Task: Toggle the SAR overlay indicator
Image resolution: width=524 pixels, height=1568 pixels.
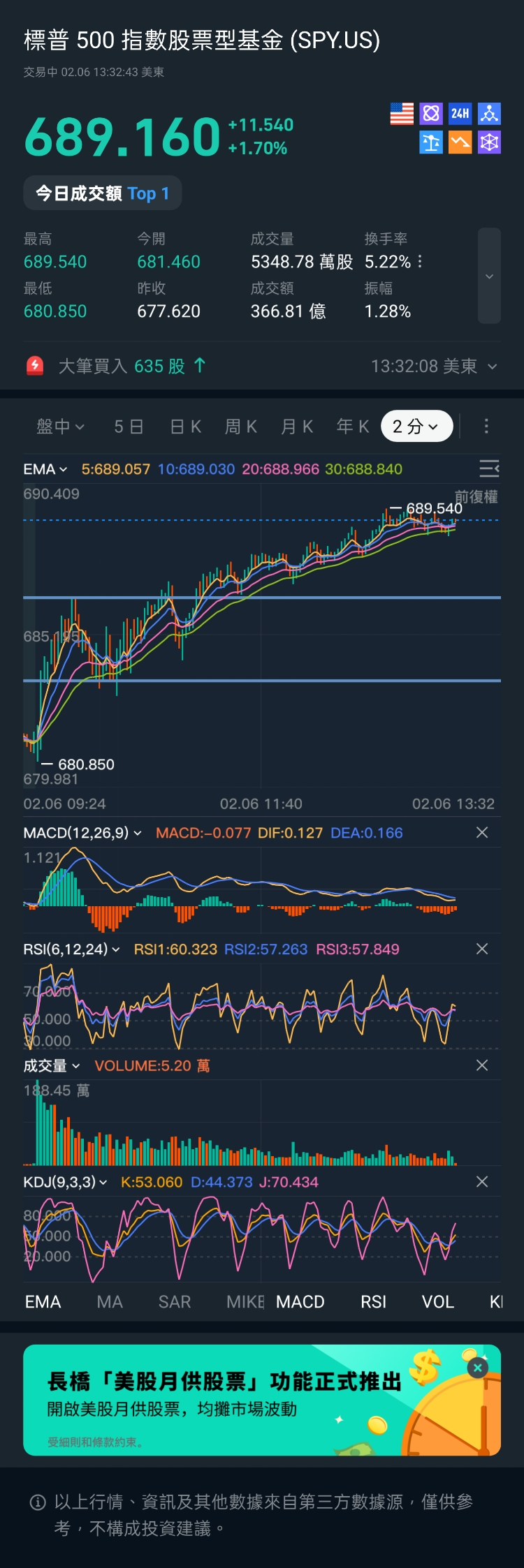Action: (x=175, y=1302)
